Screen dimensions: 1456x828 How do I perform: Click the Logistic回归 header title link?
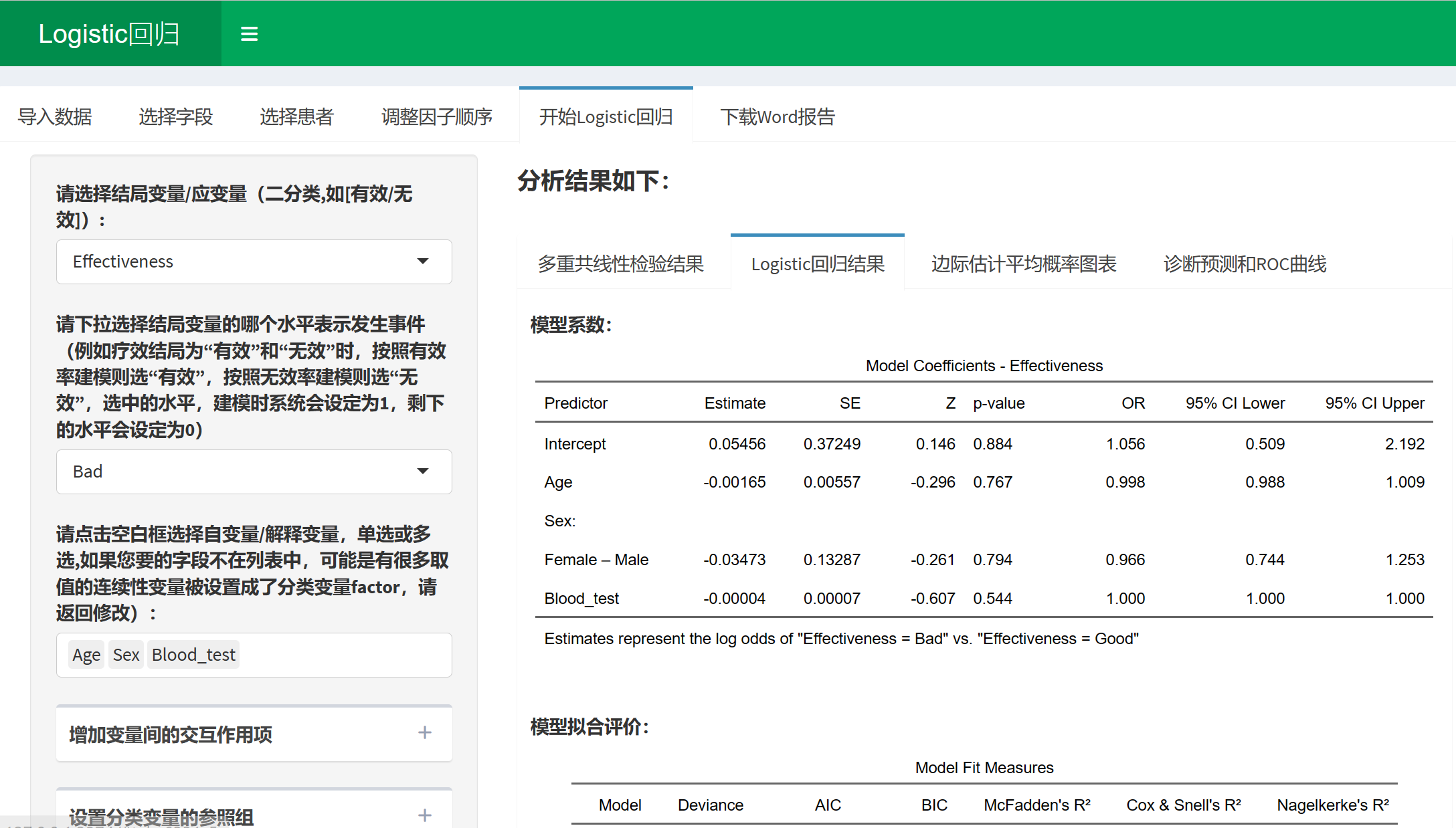click(x=109, y=34)
